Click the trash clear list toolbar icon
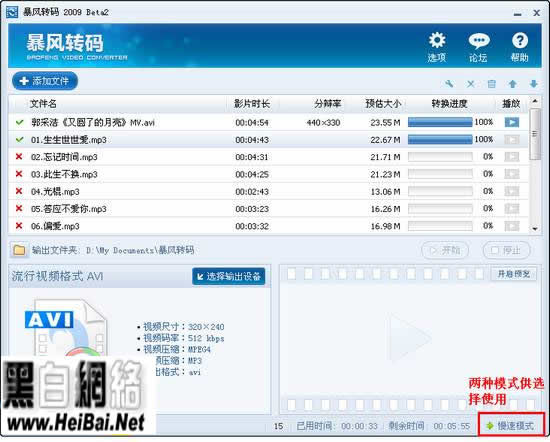Viewport: 550px width, 442px height. pos(492,84)
